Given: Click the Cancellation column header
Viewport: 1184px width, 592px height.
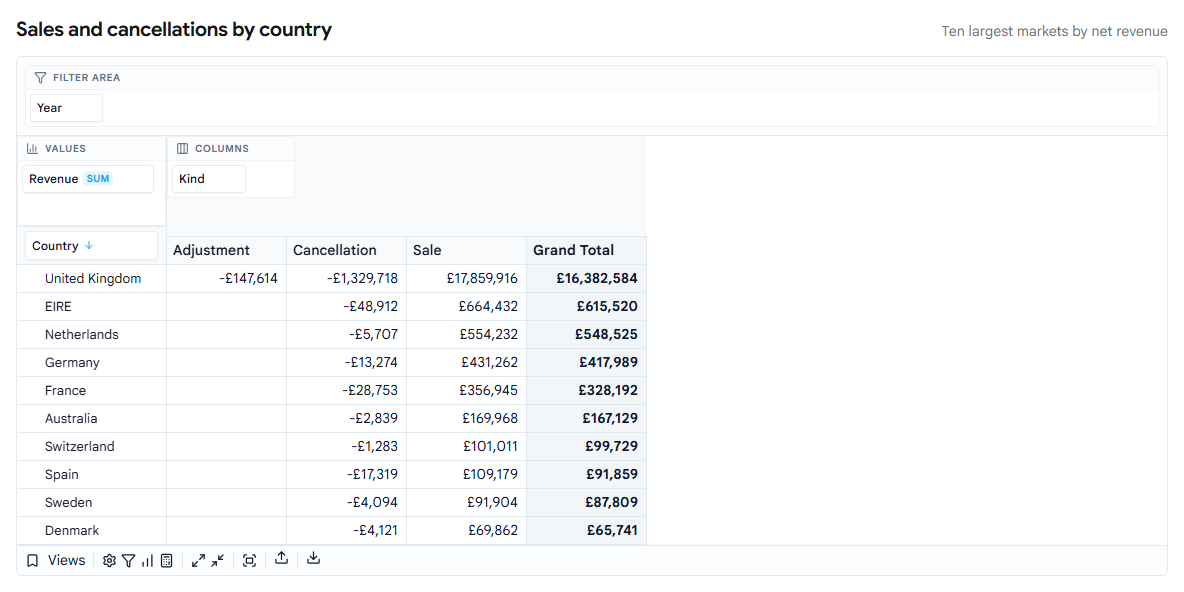Looking at the screenshot, I should coord(347,250).
